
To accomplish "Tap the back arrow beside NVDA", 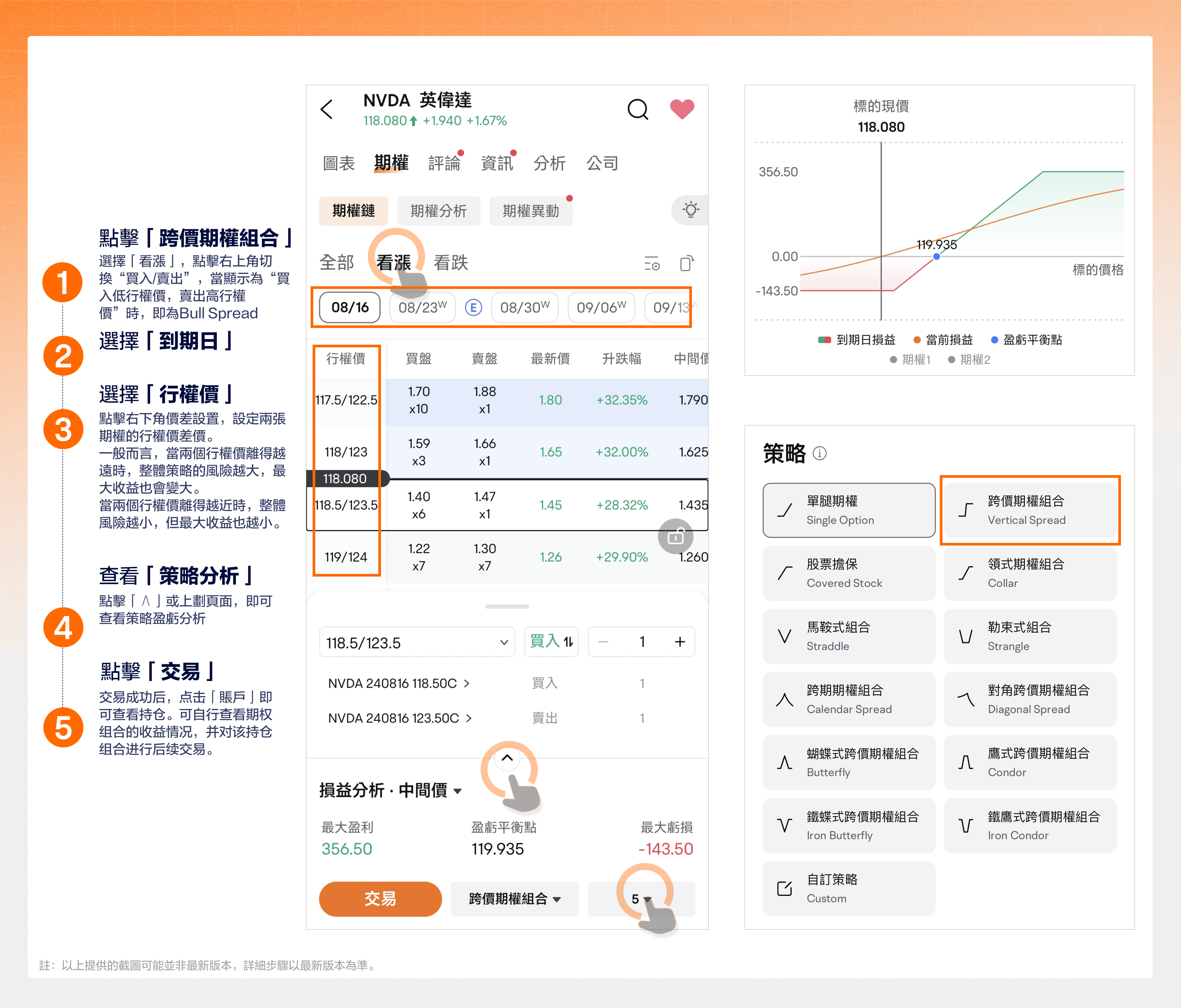I will coord(327,109).
